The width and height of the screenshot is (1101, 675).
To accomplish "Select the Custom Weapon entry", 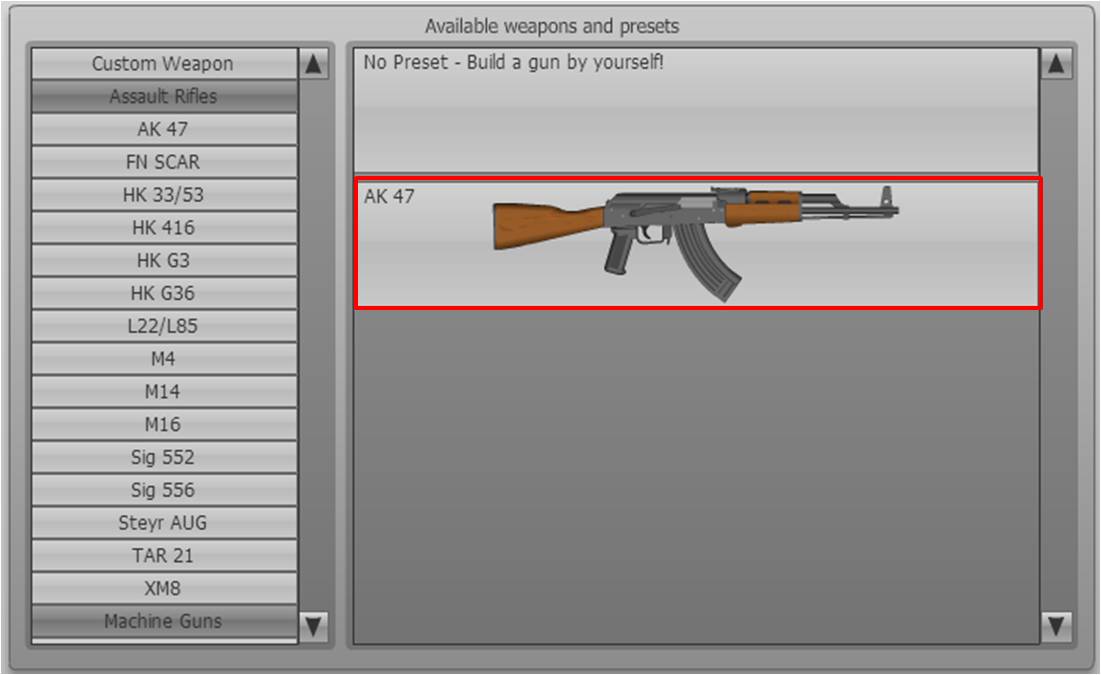I will pyautogui.click(x=164, y=63).
